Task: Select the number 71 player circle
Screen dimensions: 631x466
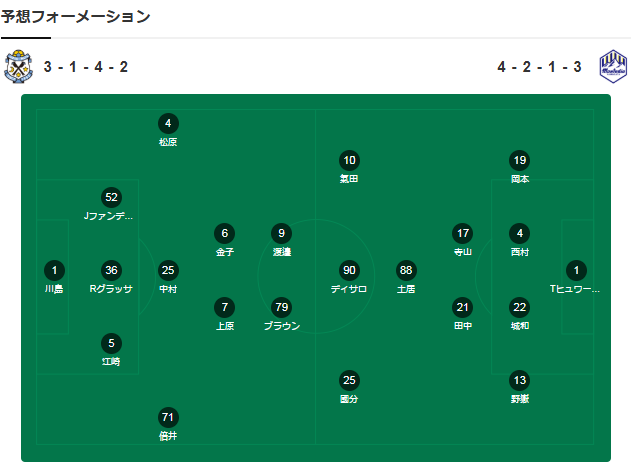Action: 168,416
